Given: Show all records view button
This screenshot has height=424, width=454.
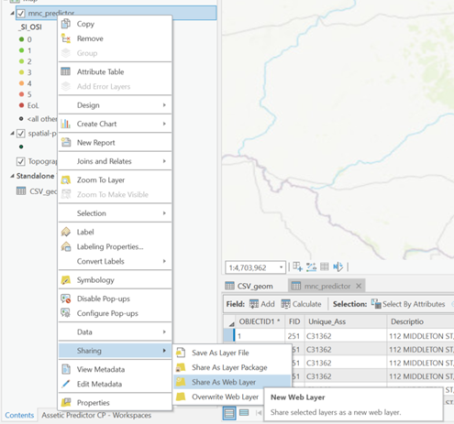Looking at the screenshot, I should [x=229, y=413].
